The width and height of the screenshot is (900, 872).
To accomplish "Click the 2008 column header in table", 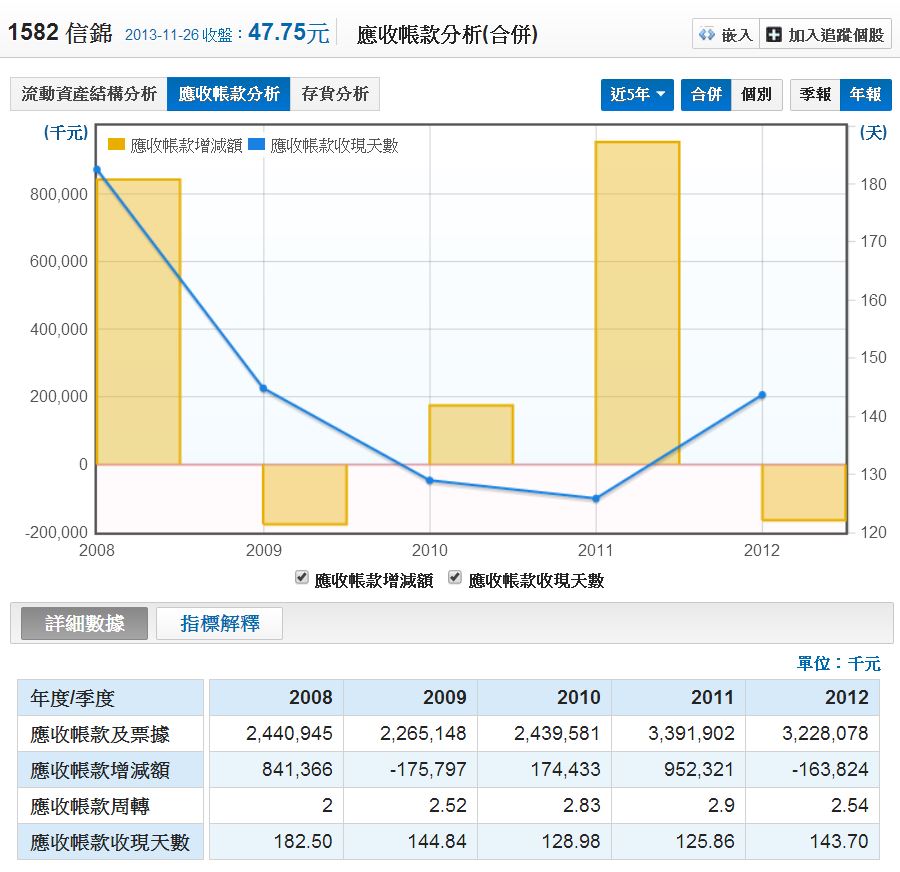I will [310, 697].
